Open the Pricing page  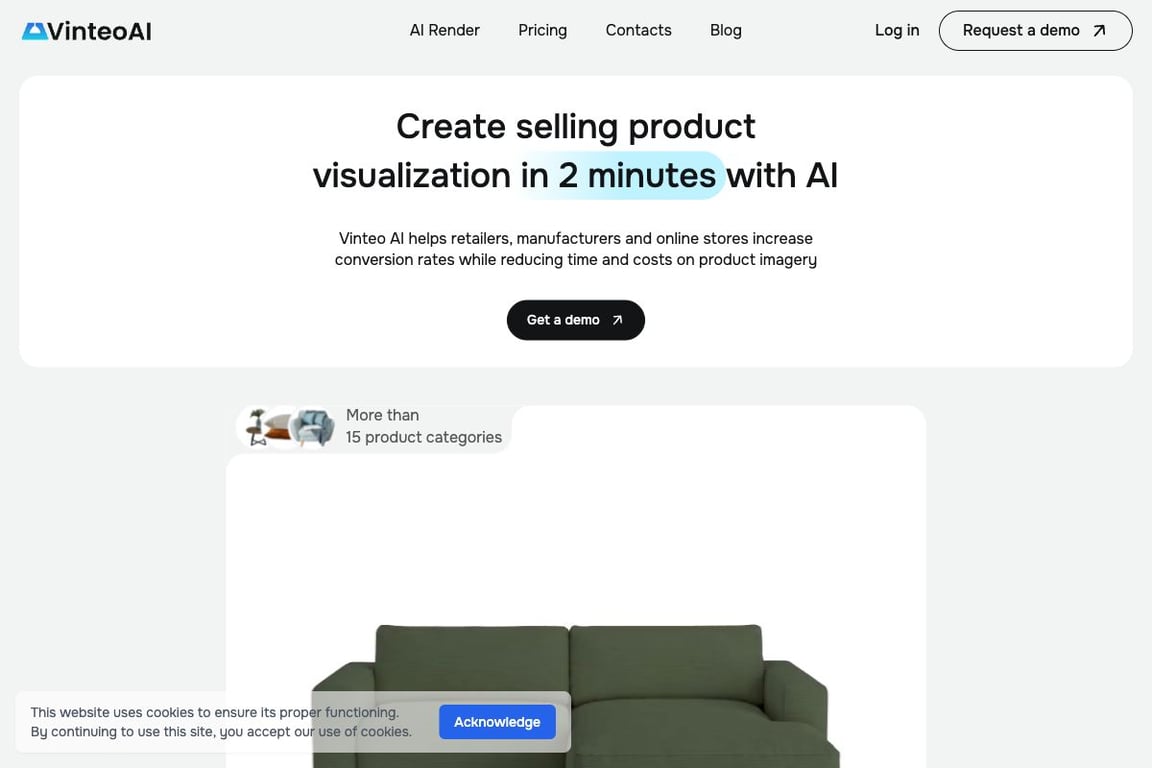(x=542, y=30)
